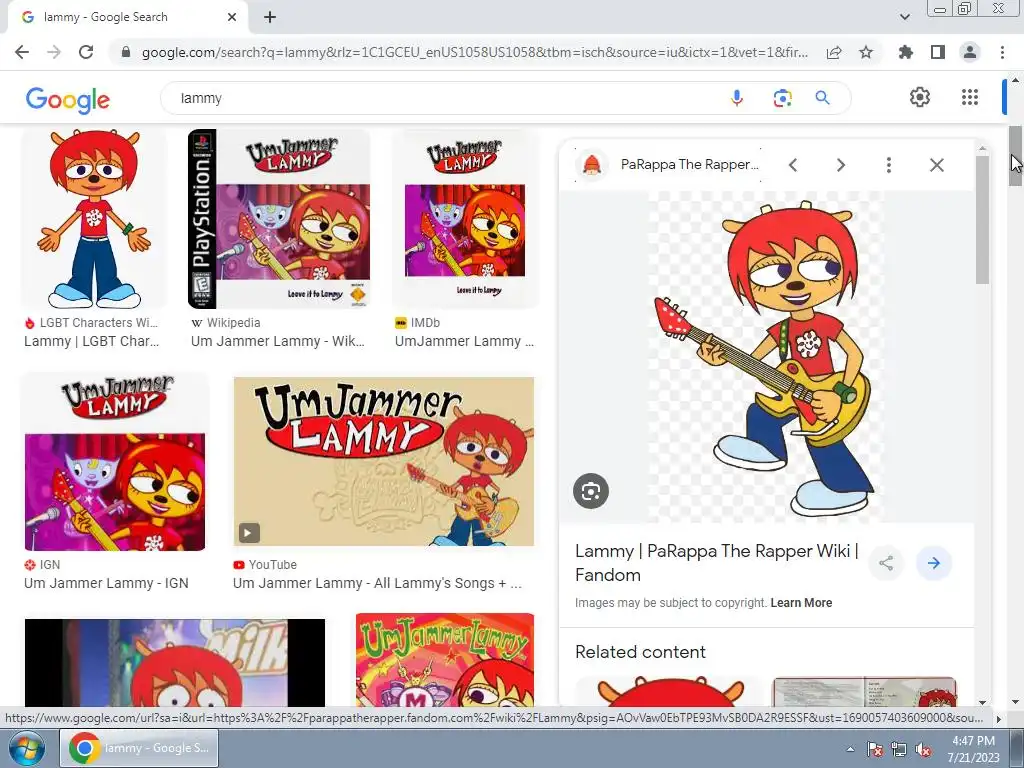Open Wikipedia Um Jammer Lammy PlayStation cover
This screenshot has width=1024, height=768.
click(279, 219)
